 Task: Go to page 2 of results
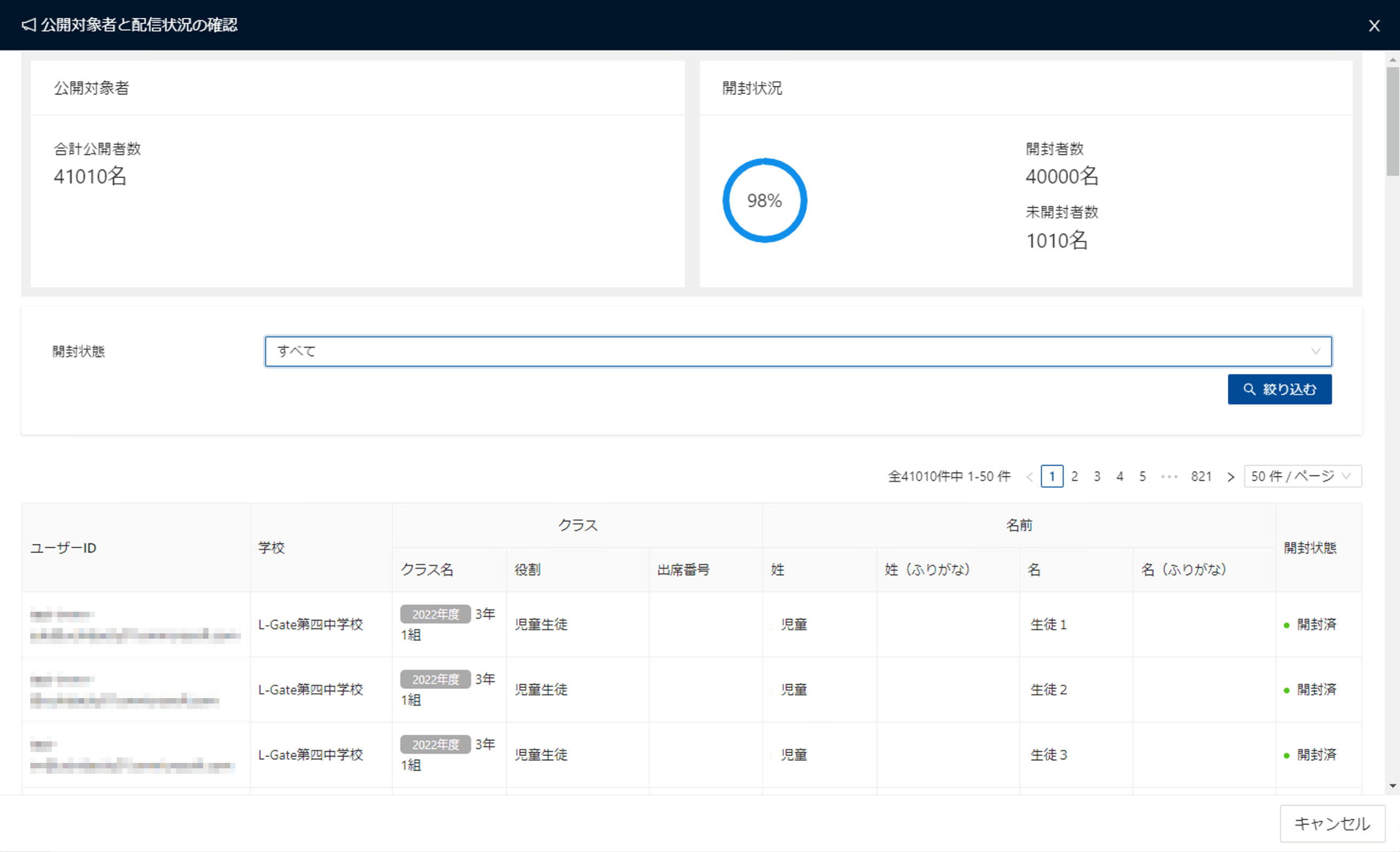point(1074,476)
